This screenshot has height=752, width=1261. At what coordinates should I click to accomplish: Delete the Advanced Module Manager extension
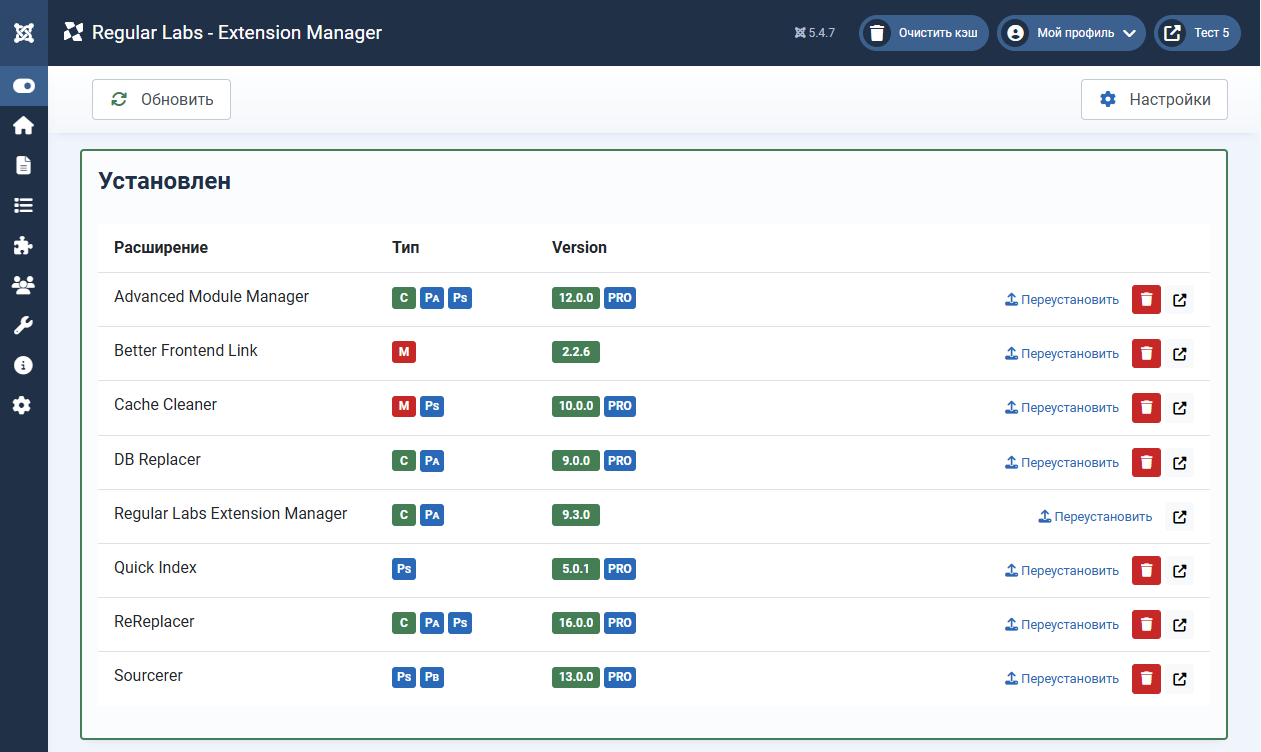coord(1146,299)
